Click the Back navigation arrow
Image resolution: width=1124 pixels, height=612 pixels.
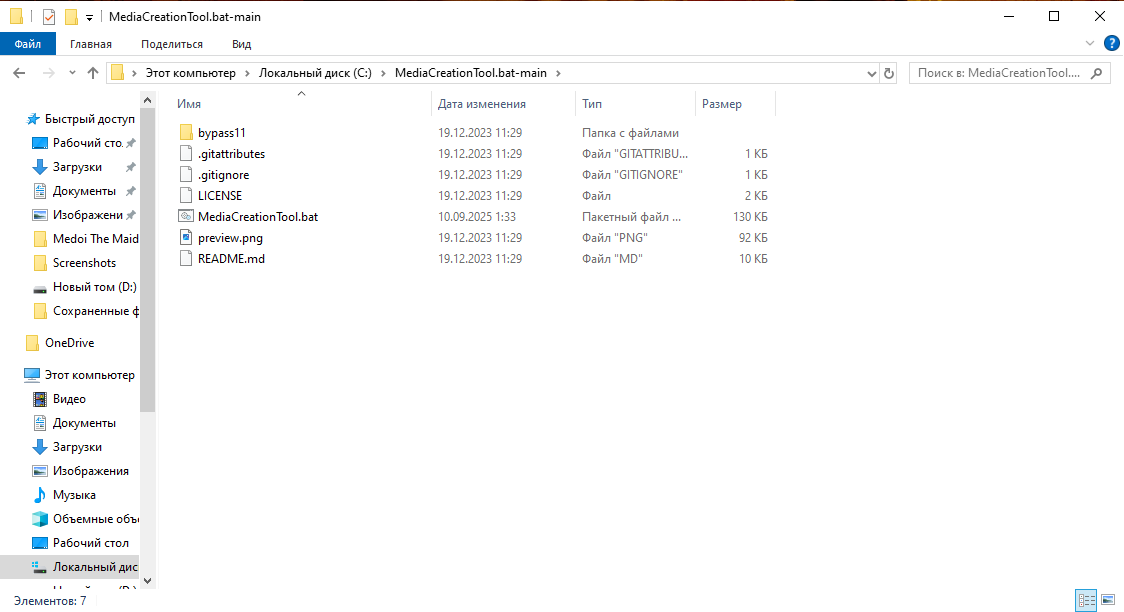tap(19, 73)
